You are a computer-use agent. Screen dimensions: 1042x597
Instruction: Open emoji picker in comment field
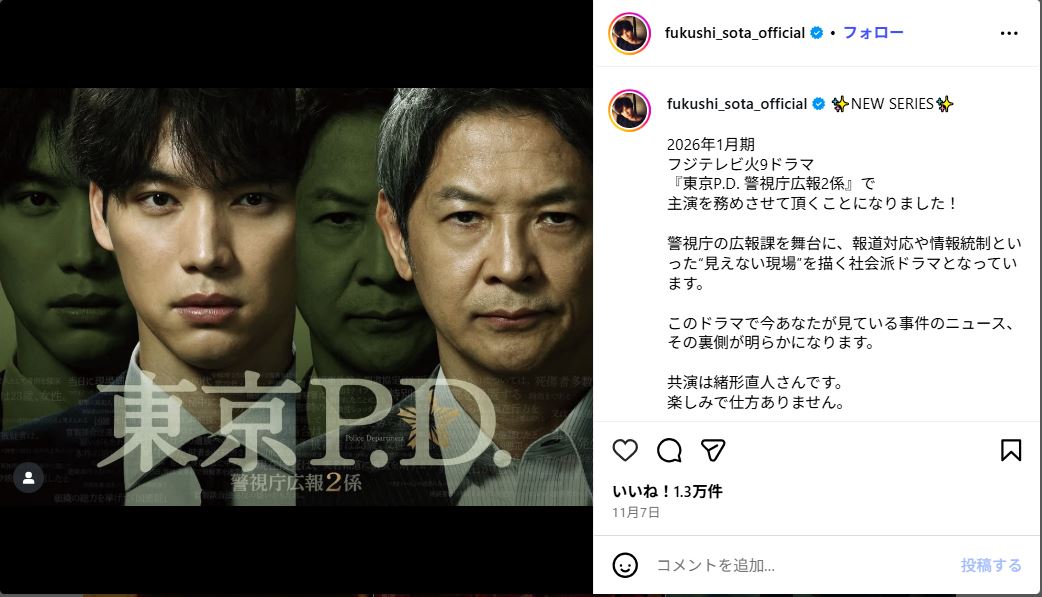625,565
